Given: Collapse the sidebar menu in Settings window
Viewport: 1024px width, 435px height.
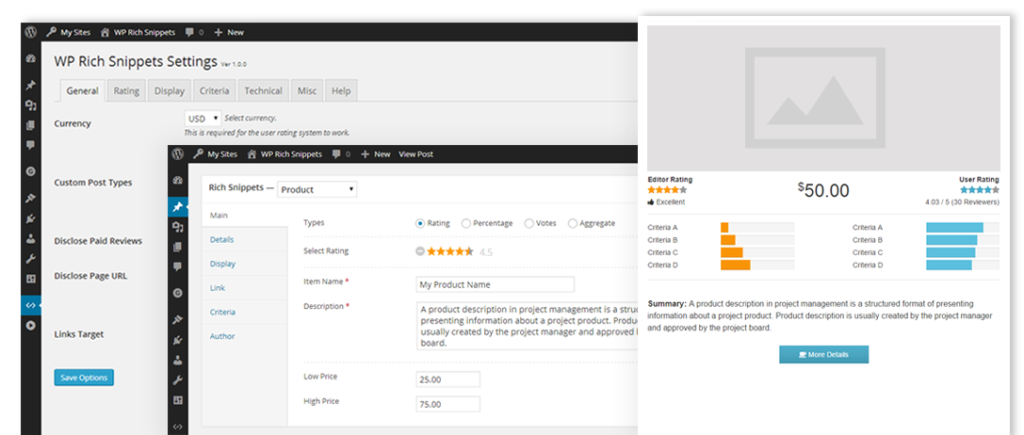Looking at the screenshot, I should 31,325.
